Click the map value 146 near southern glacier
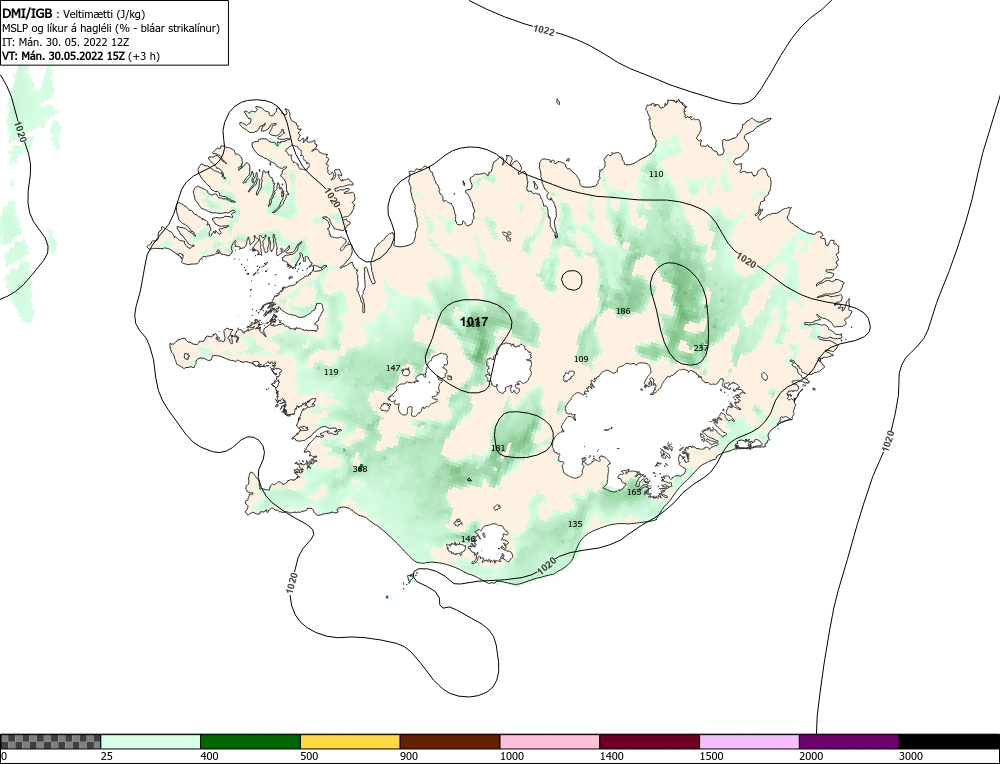The height and width of the screenshot is (764, 1000). tap(468, 540)
